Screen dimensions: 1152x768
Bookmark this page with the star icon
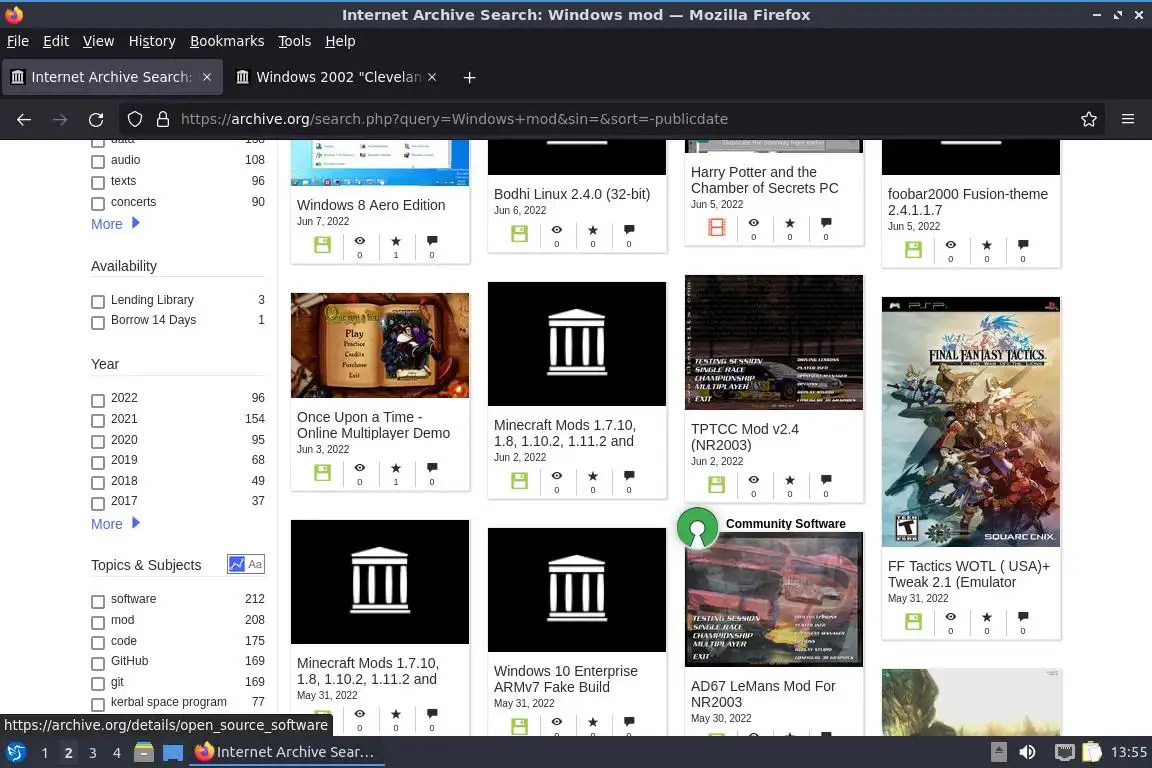click(1089, 119)
